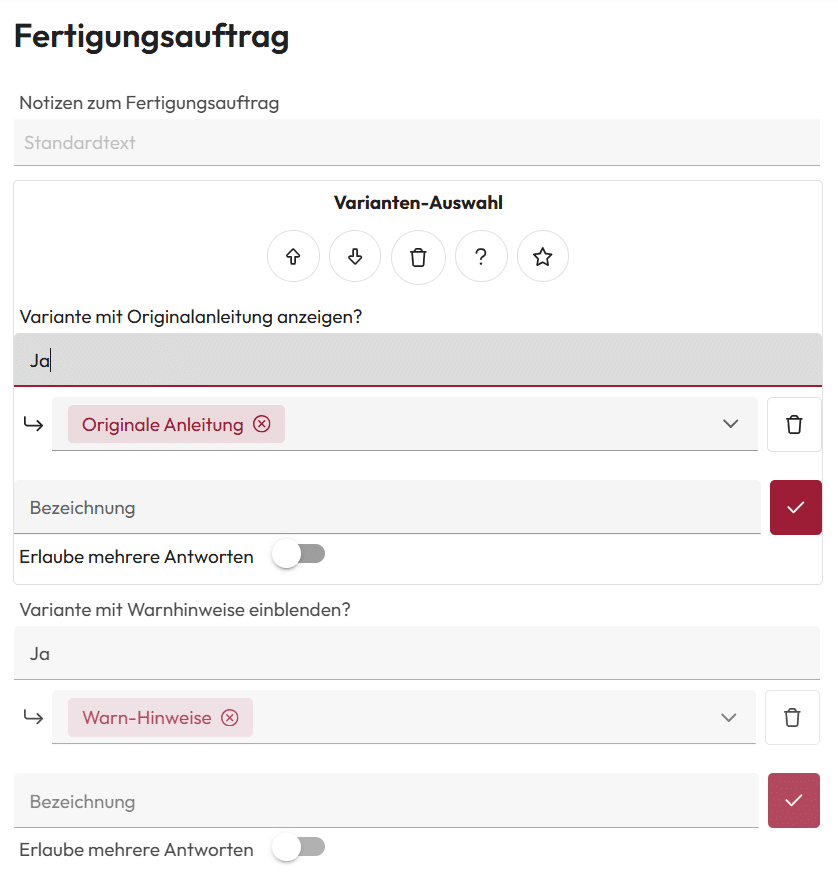This screenshot has height=874, width=838.
Task: Select the Fertigungsauftrag heading
Action: (x=151, y=36)
